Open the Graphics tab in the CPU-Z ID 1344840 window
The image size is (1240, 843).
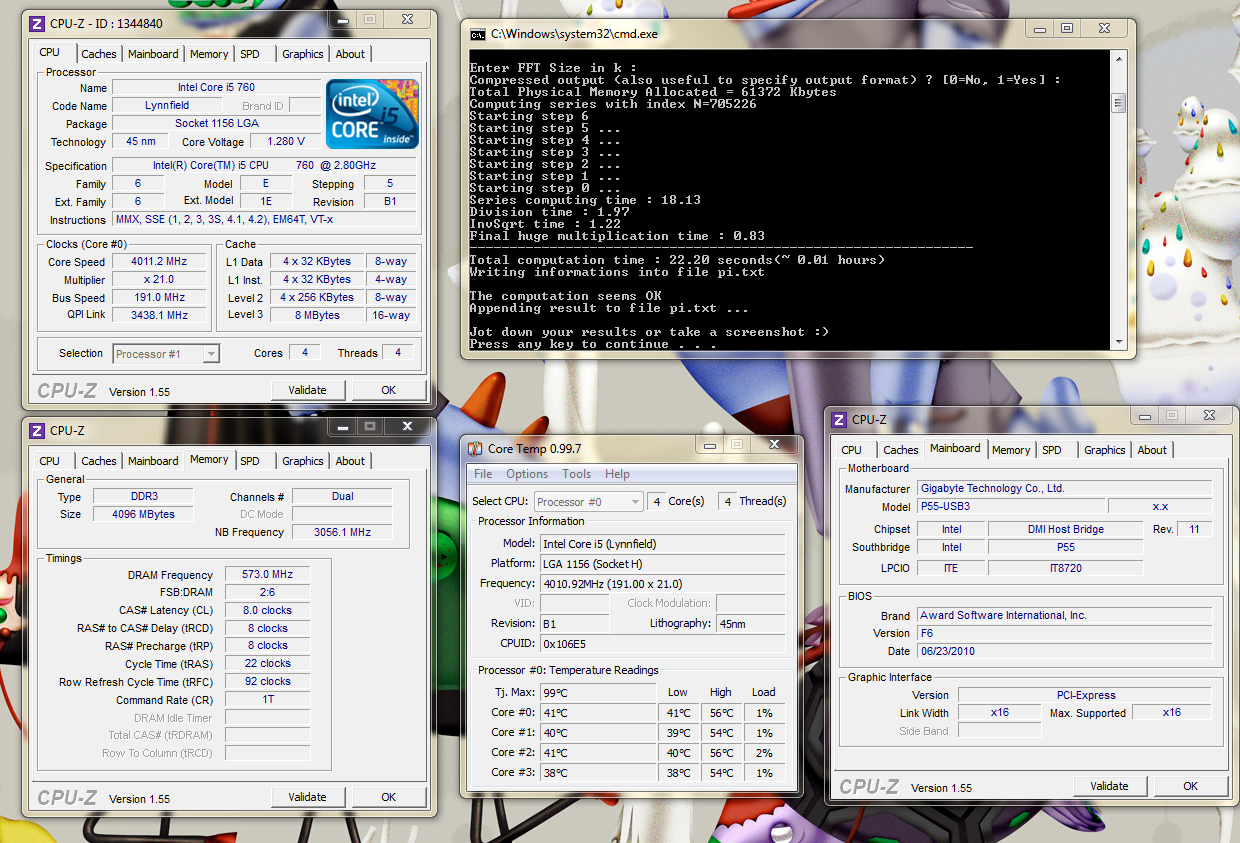(x=302, y=54)
